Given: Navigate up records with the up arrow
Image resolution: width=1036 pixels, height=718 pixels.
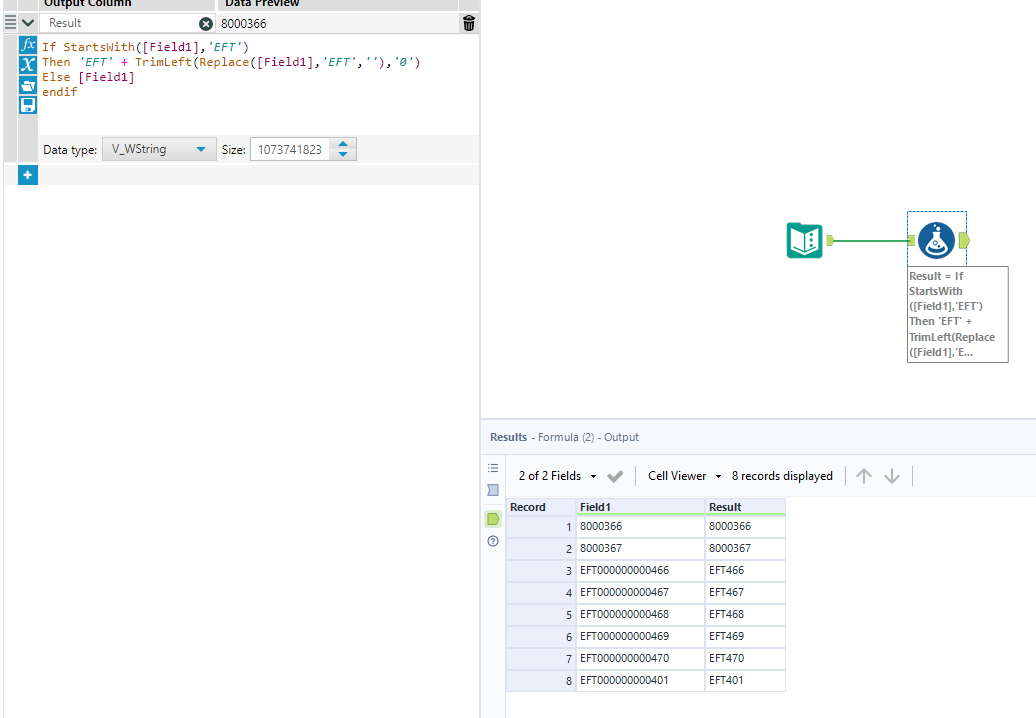Looking at the screenshot, I should [864, 475].
